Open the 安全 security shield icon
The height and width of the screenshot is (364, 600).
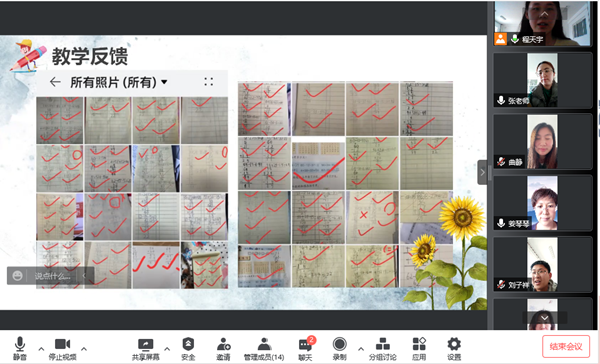188,348
